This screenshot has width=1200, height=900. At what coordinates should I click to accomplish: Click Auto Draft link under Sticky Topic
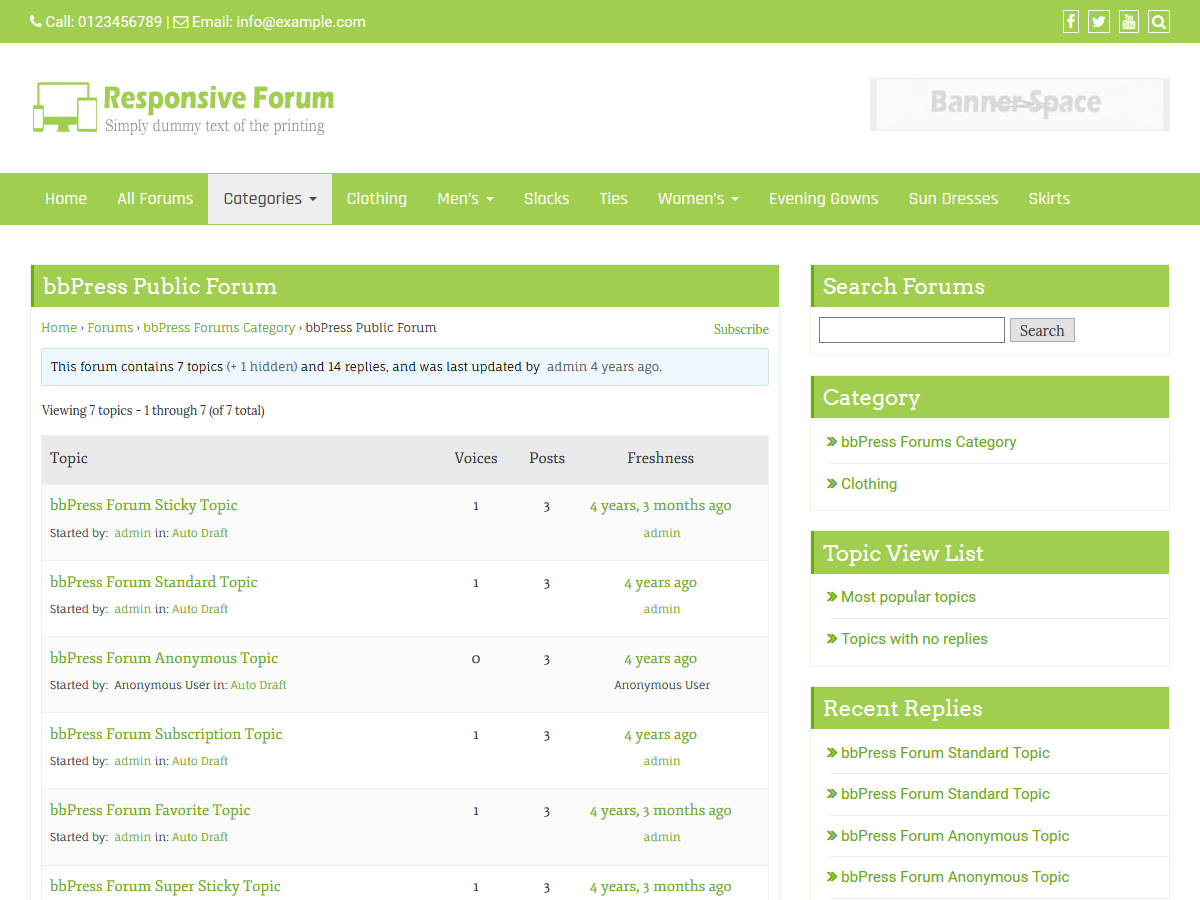pos(200,533)
